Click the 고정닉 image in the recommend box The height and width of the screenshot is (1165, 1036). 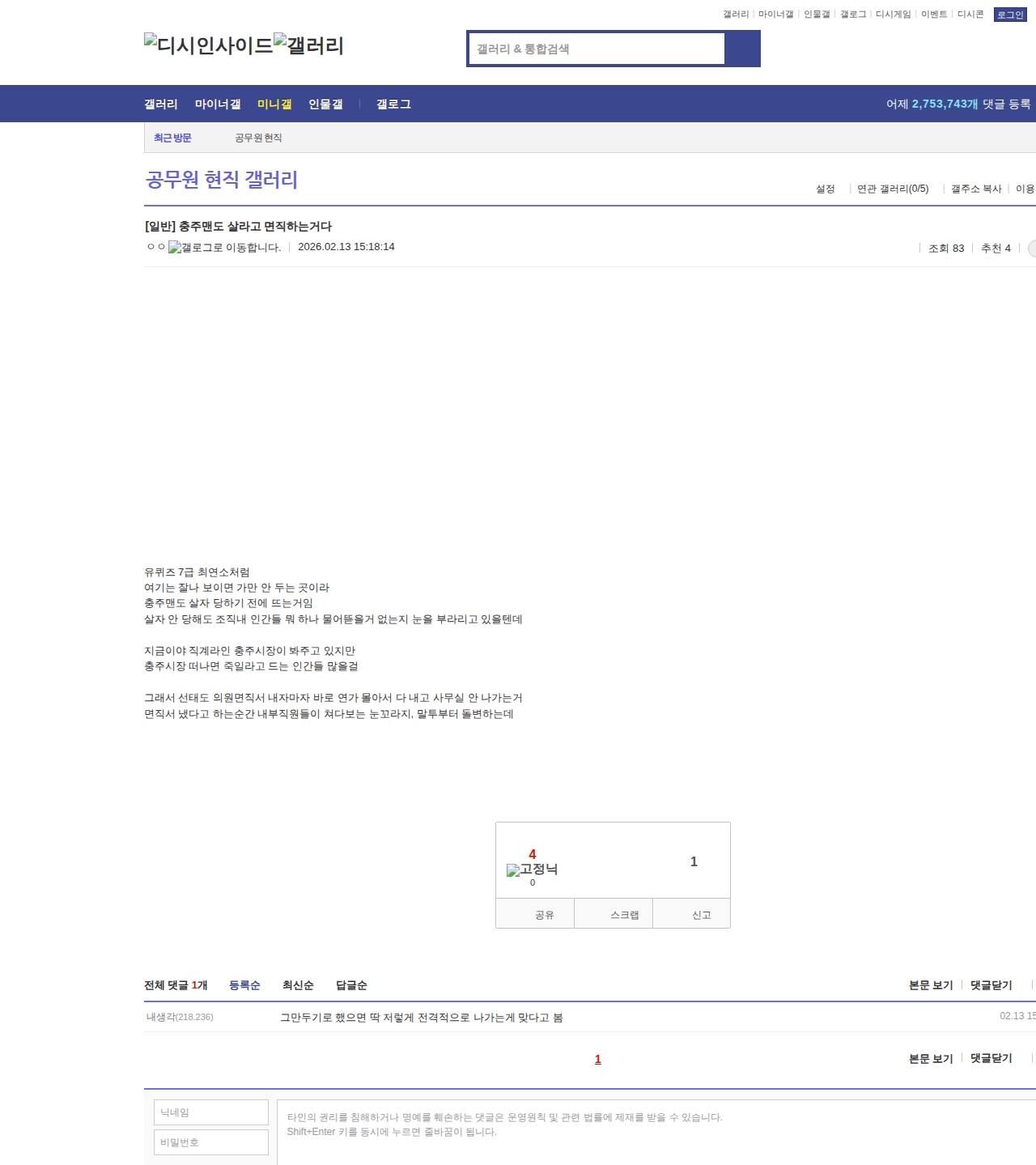(x=533, y=869)
